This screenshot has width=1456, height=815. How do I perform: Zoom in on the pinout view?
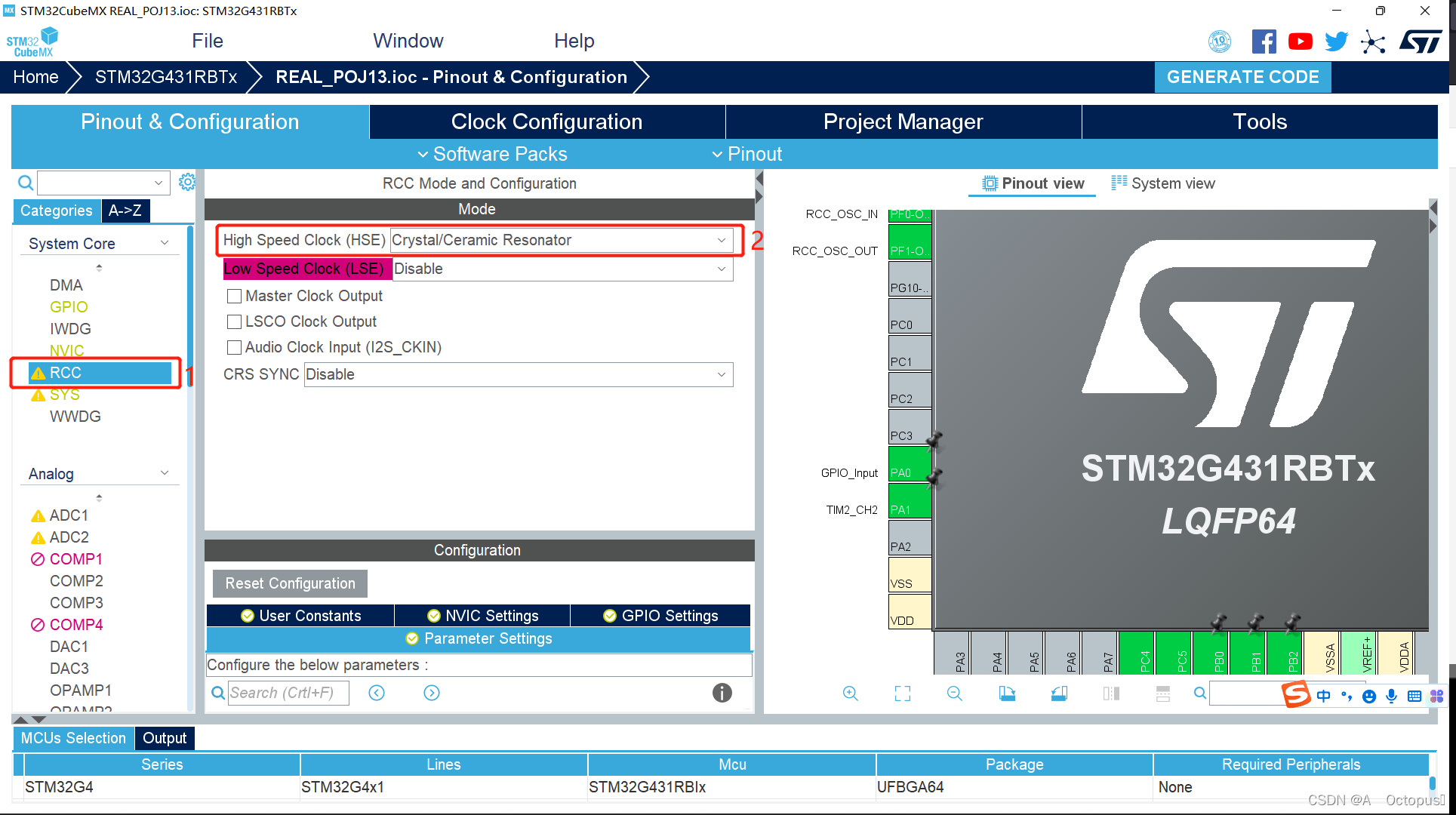tap(850, 694)
